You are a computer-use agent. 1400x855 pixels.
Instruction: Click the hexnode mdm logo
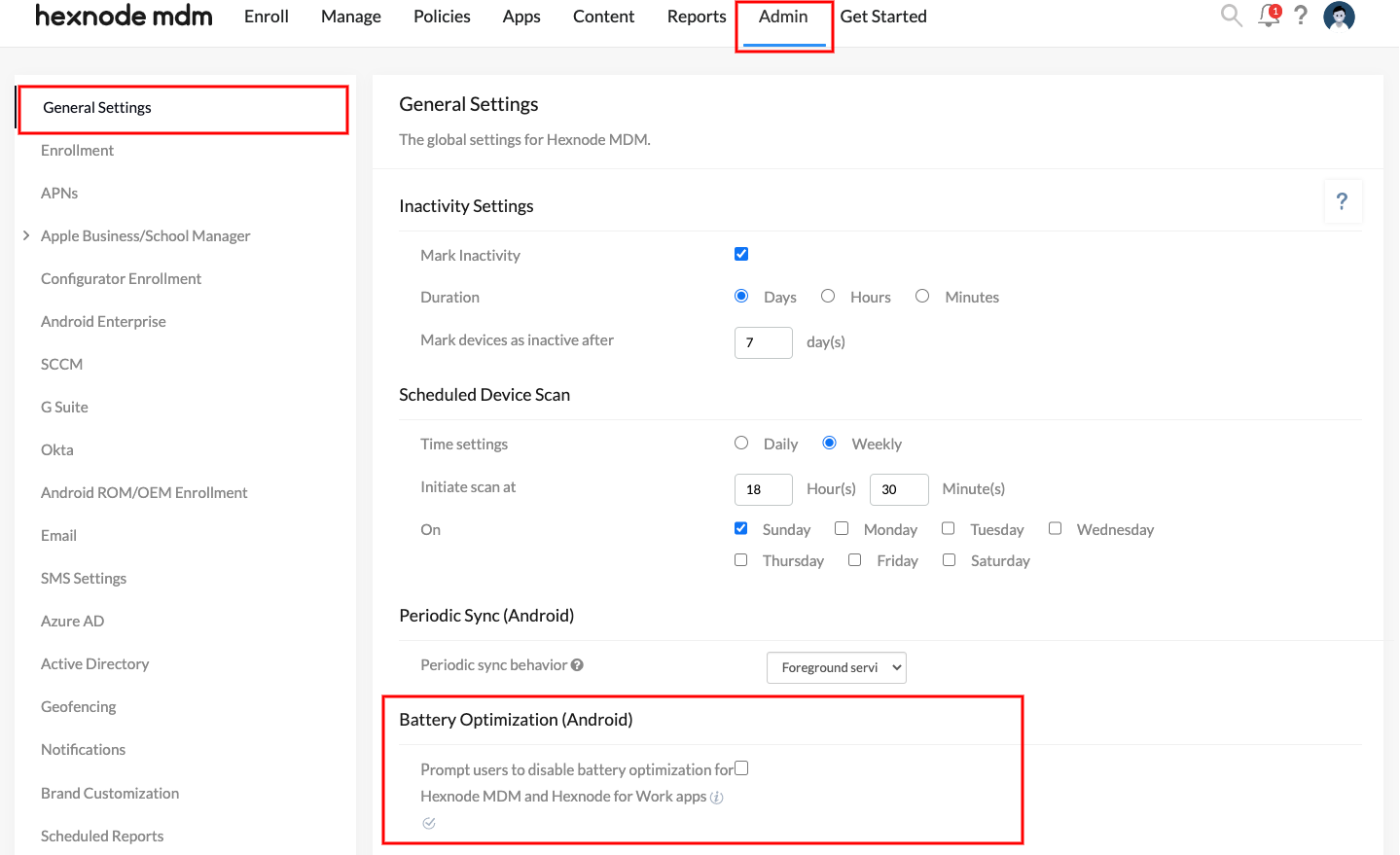click(x=124, y=16)
